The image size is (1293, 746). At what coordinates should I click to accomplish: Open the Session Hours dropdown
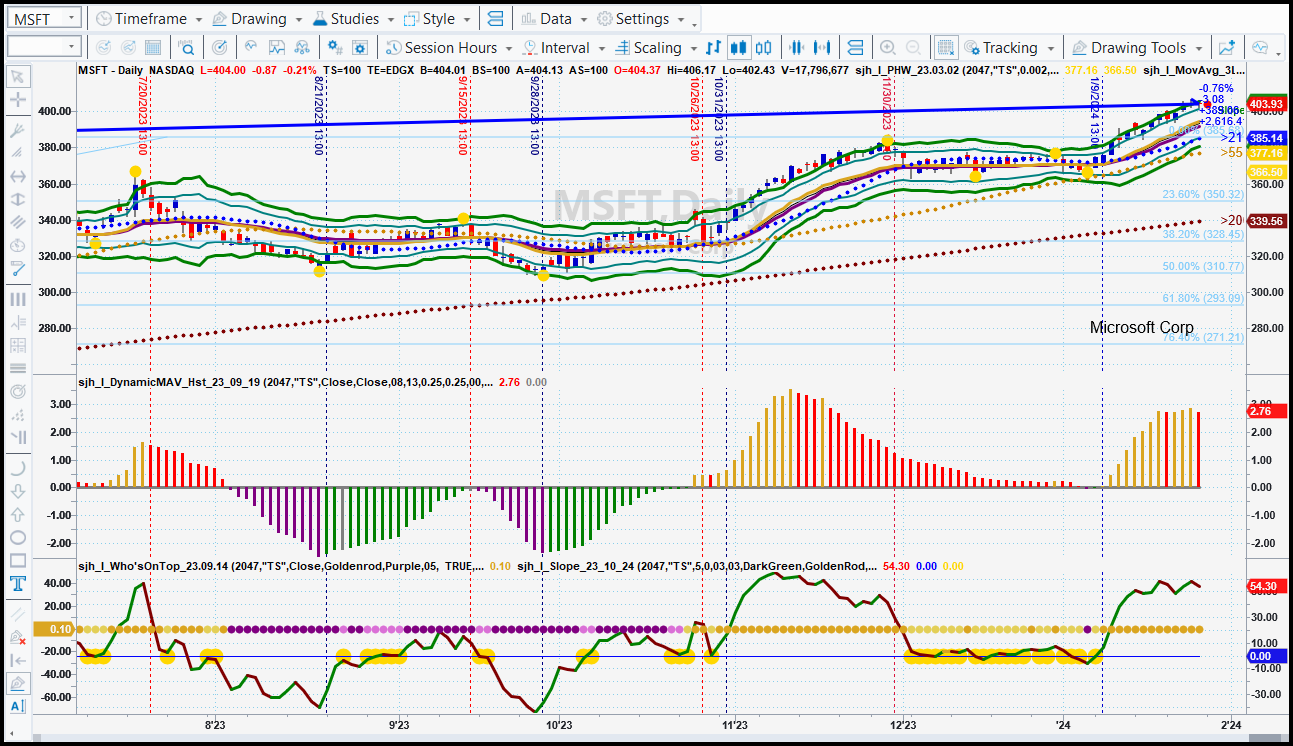point(450,47)
